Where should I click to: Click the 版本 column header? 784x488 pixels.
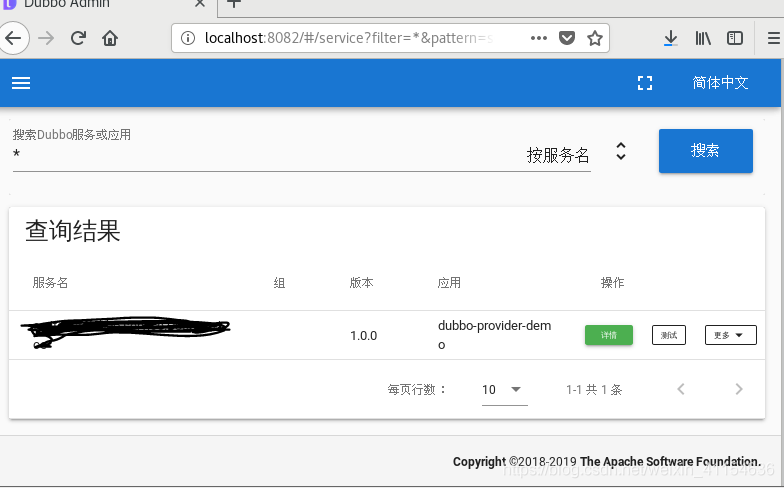point(361,283)
